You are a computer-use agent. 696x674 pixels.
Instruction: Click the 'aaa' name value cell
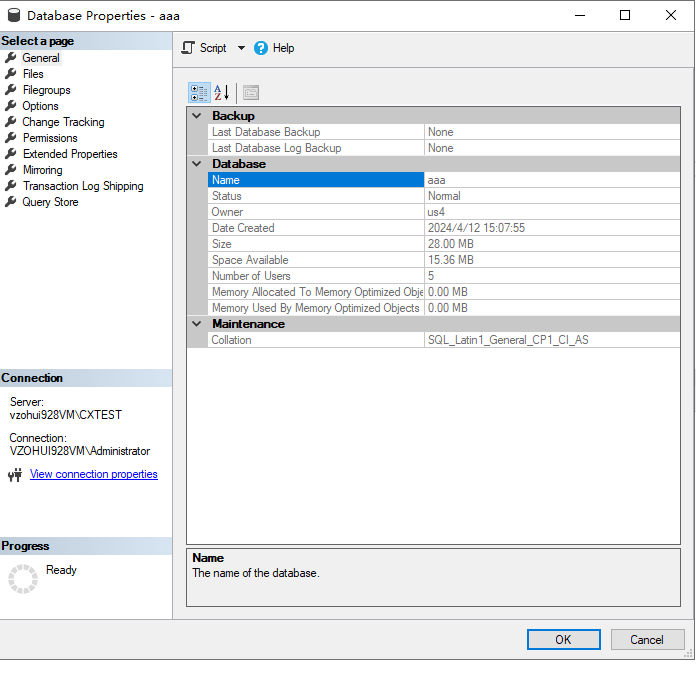[552, 180]
